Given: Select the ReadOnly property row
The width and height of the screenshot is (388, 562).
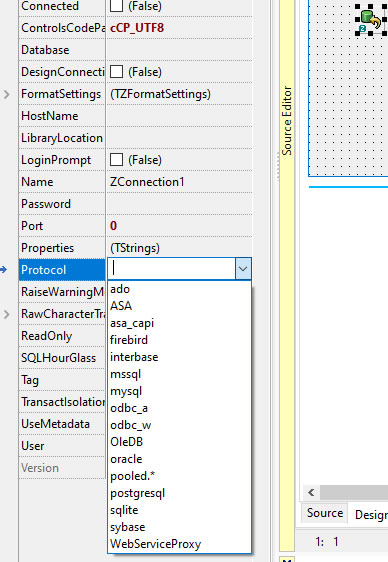Looking at the screenshot, I should coord(62,336).
